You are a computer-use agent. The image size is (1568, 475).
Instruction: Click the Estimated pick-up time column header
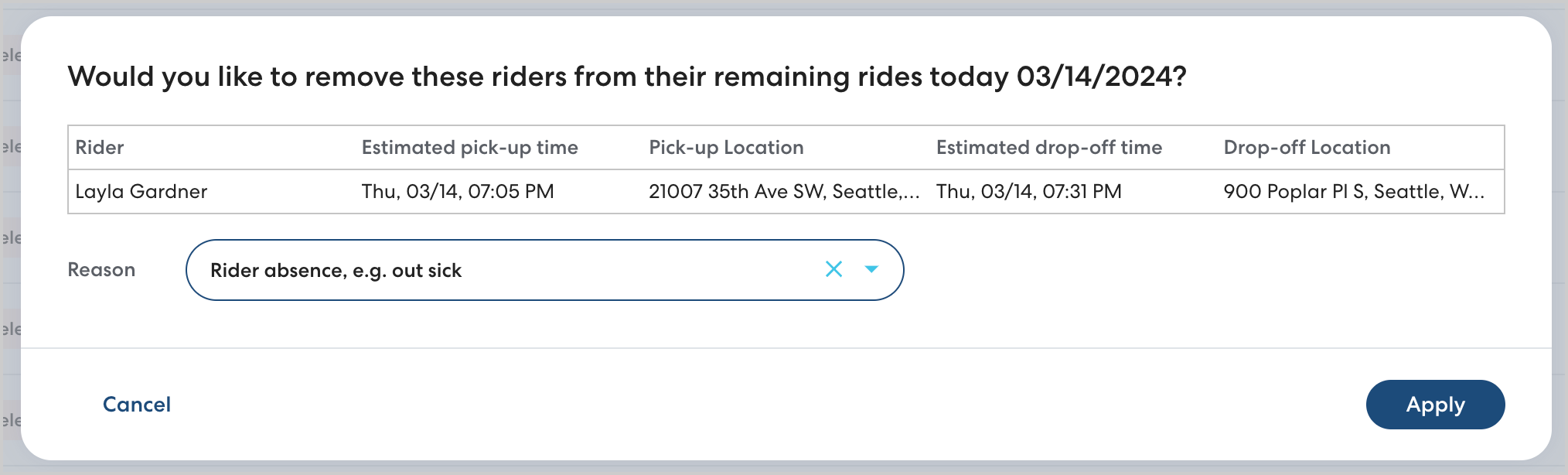[469, 148]
